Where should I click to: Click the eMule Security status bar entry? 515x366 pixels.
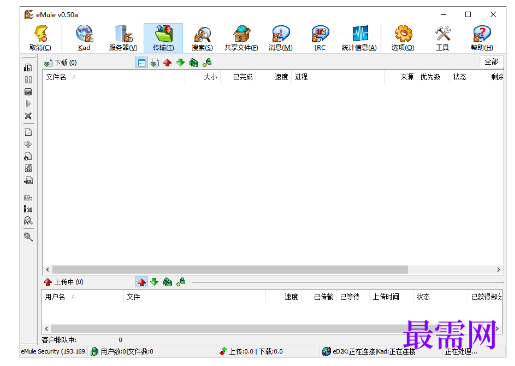click(53, 351)
